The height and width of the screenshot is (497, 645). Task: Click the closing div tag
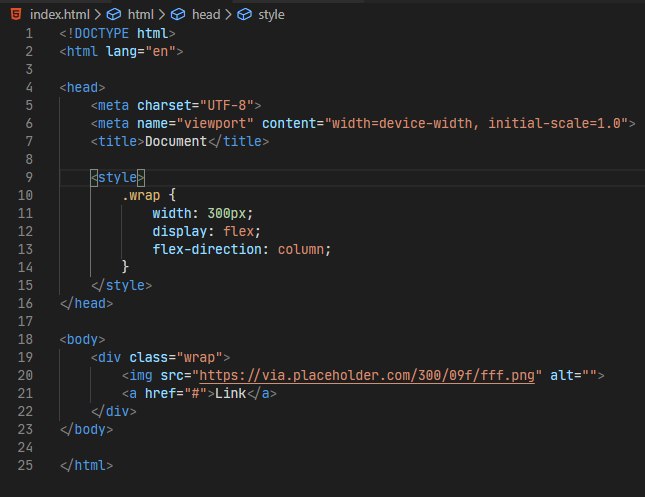click(114, 411)
